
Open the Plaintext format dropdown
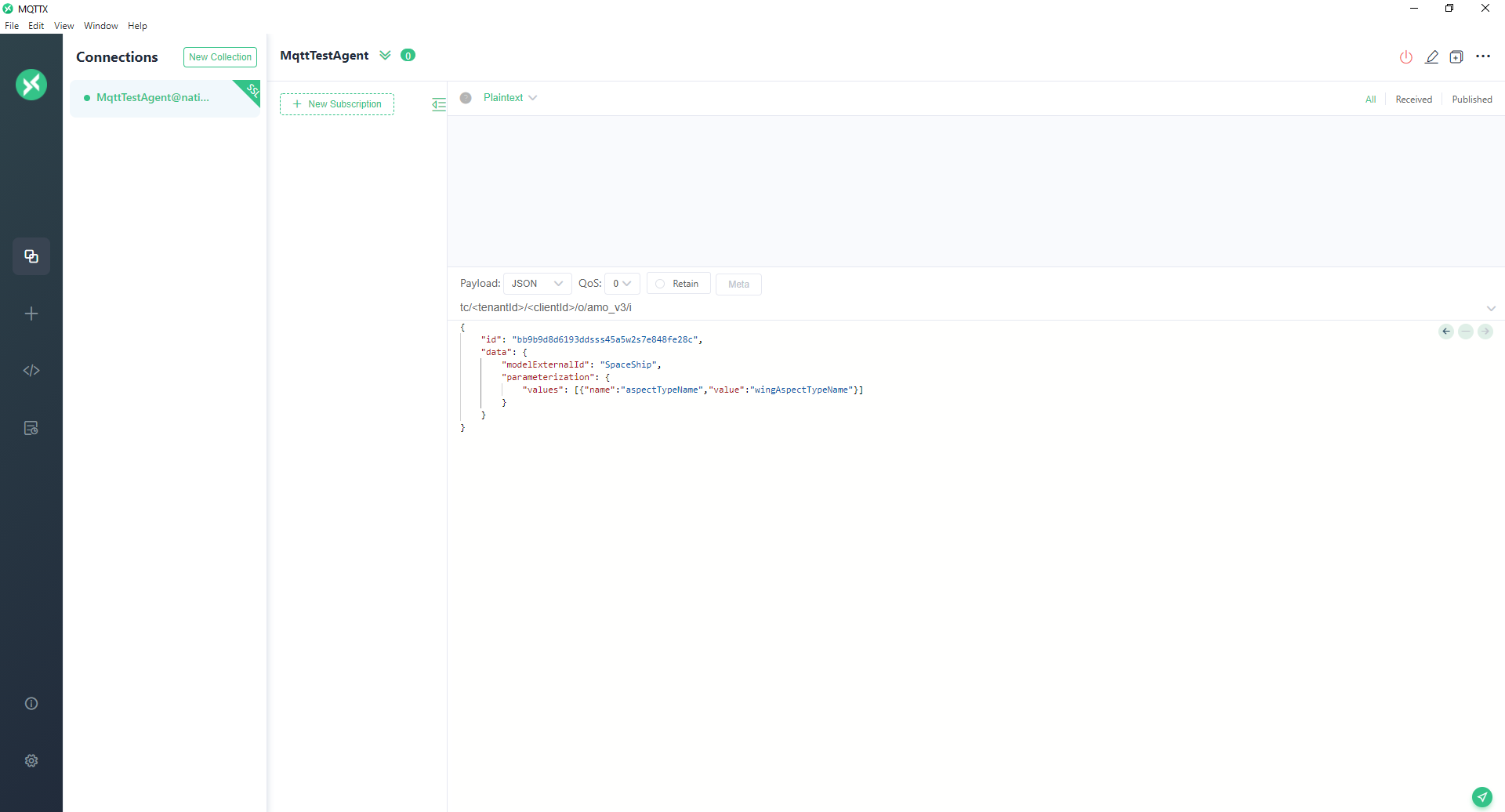click(510, 98)
